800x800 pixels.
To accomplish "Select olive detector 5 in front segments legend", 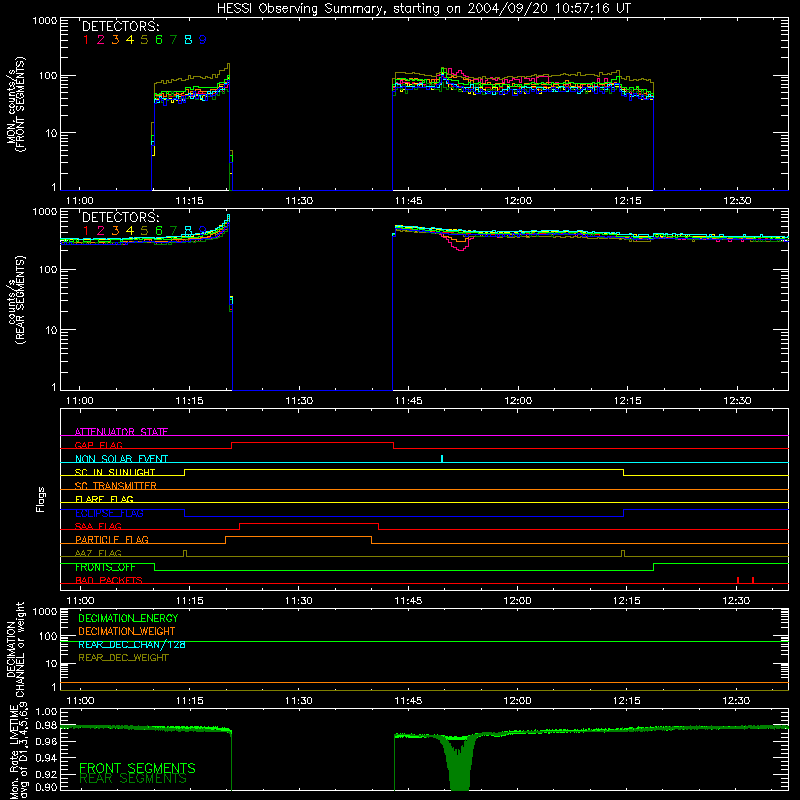I will click(x=144, y=40).
